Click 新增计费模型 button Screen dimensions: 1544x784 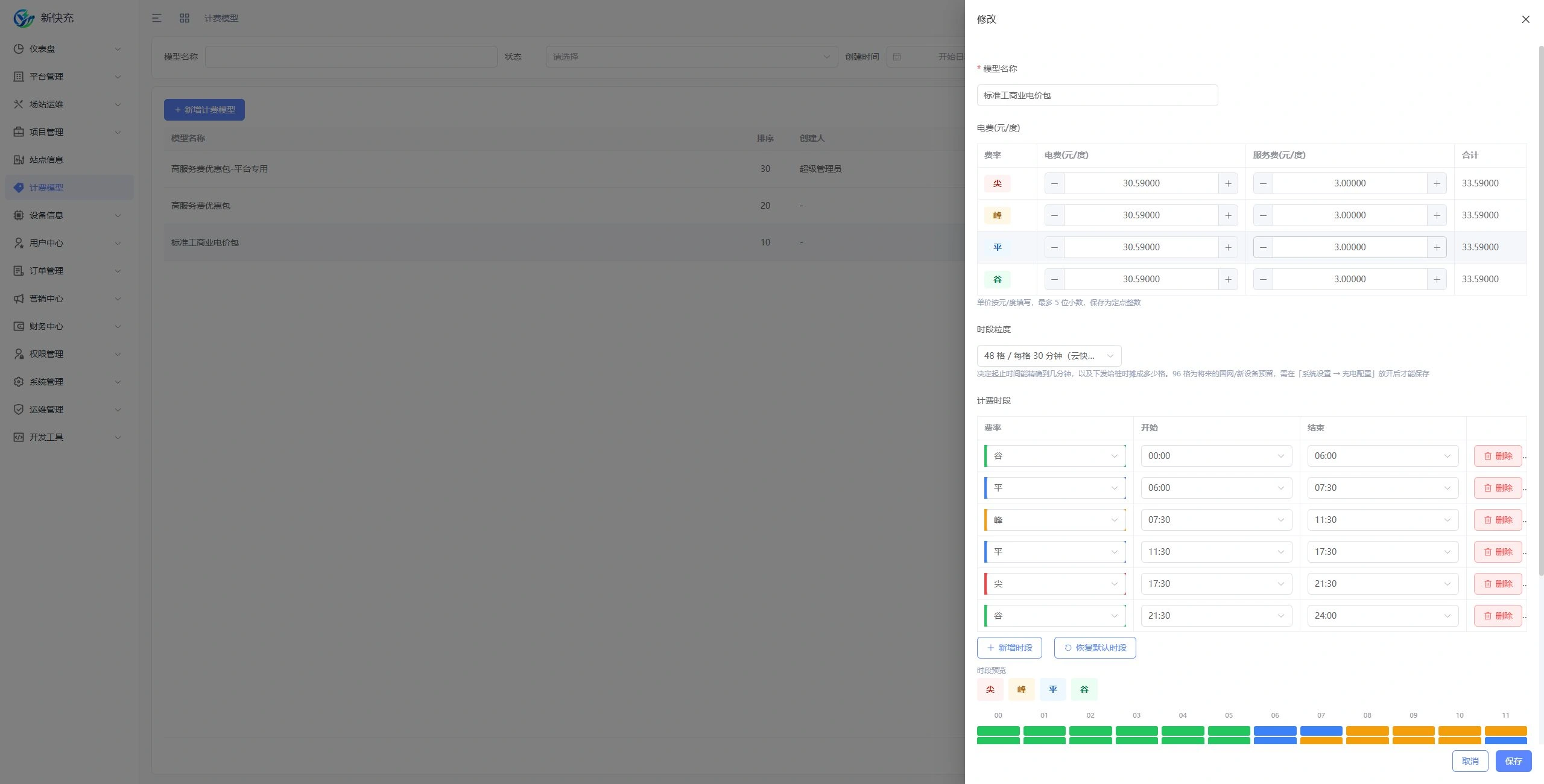coord(204,110)
